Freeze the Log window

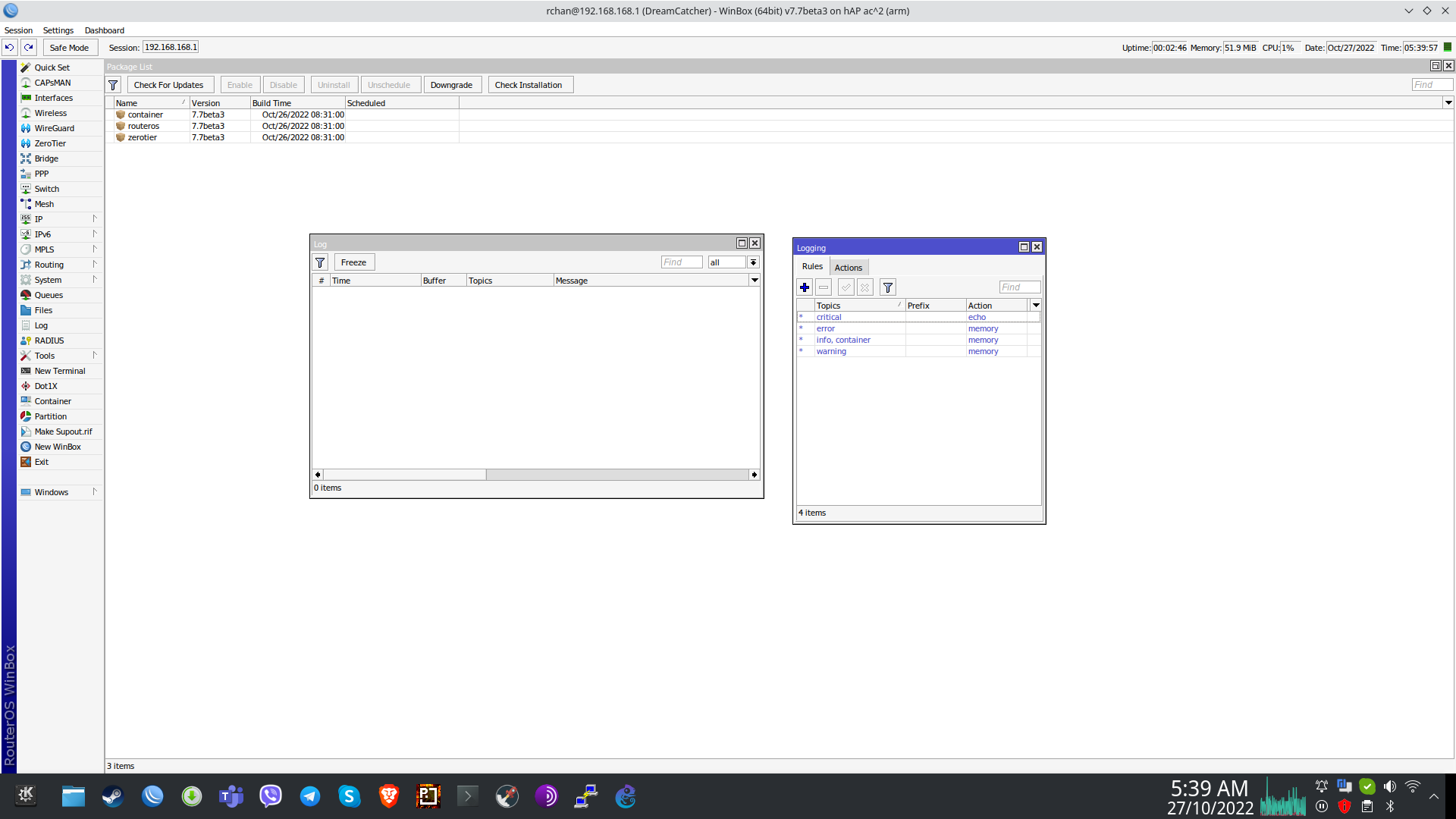(x=354, y=262)
